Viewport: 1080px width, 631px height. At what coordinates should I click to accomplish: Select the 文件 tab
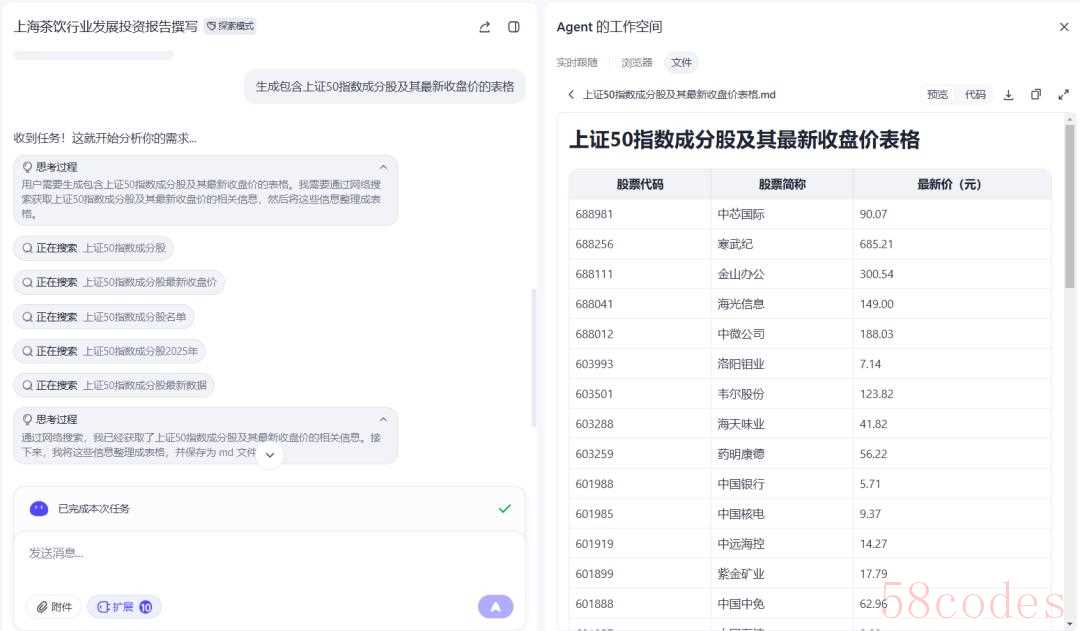coord(681,63)
